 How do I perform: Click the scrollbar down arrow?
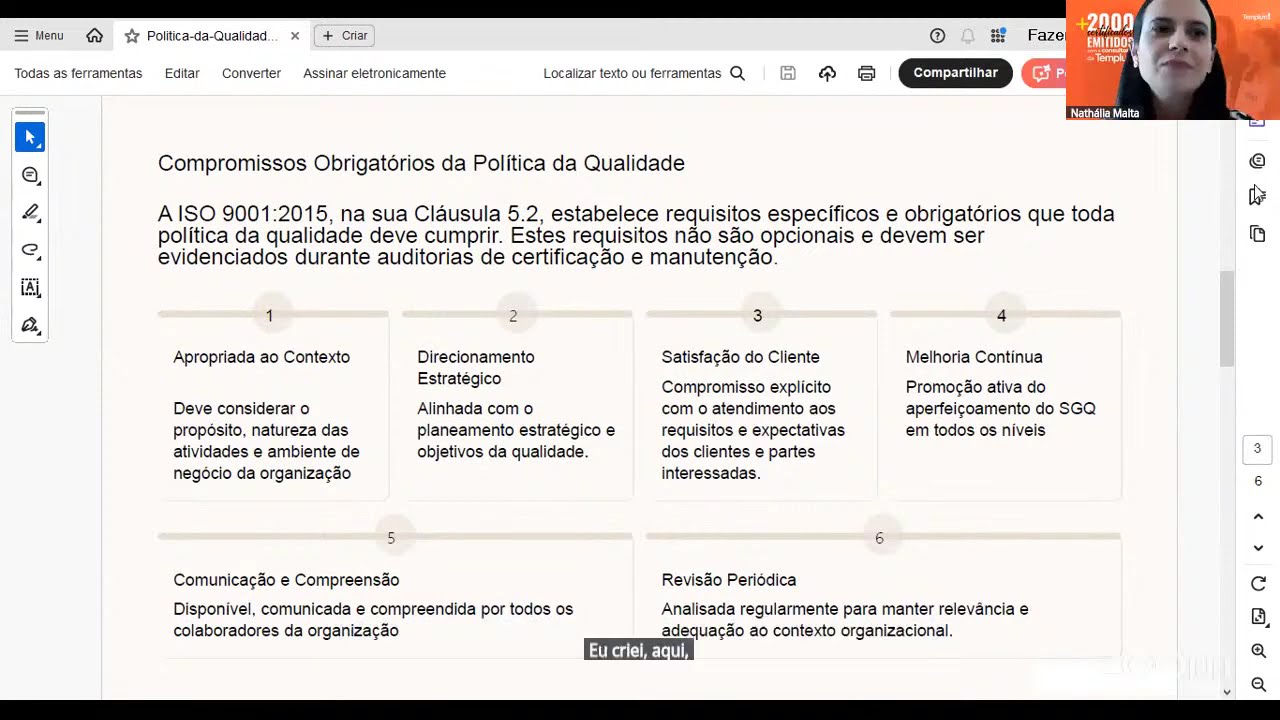(1227, 692)
